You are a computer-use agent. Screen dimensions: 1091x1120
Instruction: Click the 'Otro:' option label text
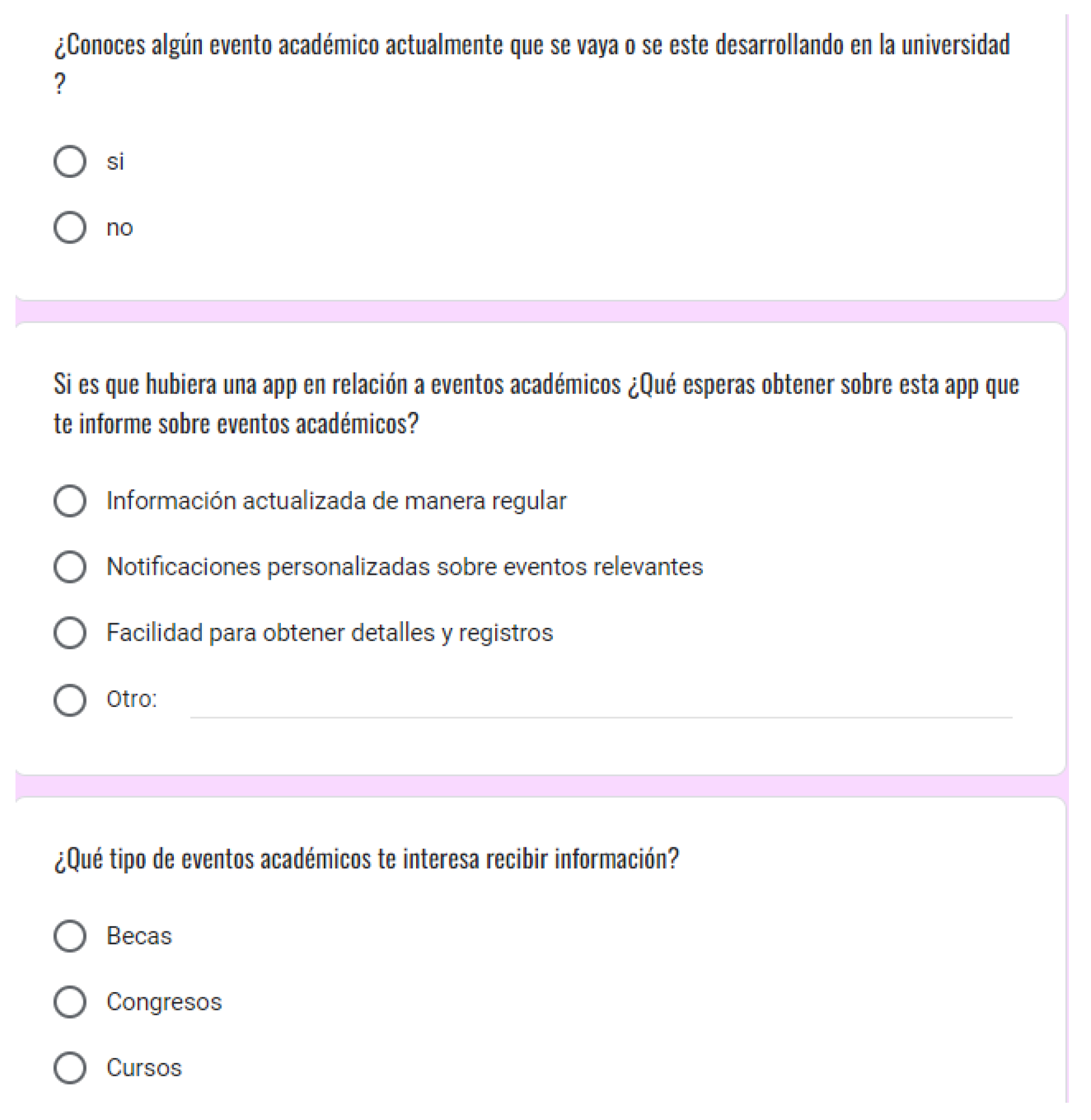coord(131,699)
